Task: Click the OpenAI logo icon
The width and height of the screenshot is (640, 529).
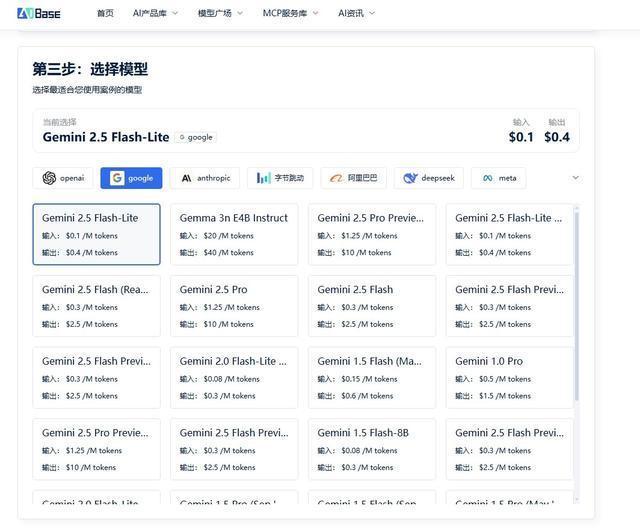Action: point(49,178)
